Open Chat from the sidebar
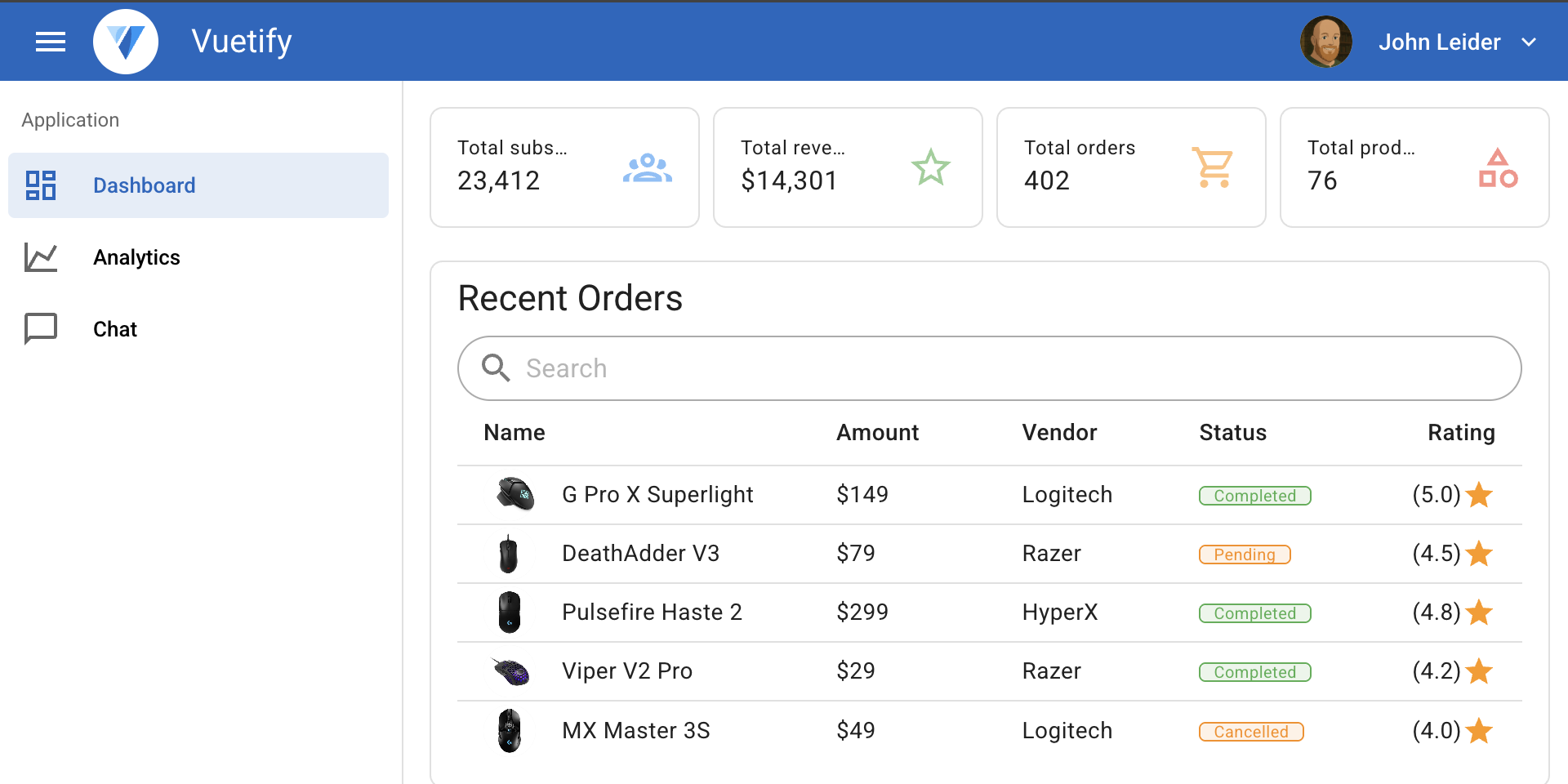 [x=198, y=329]
